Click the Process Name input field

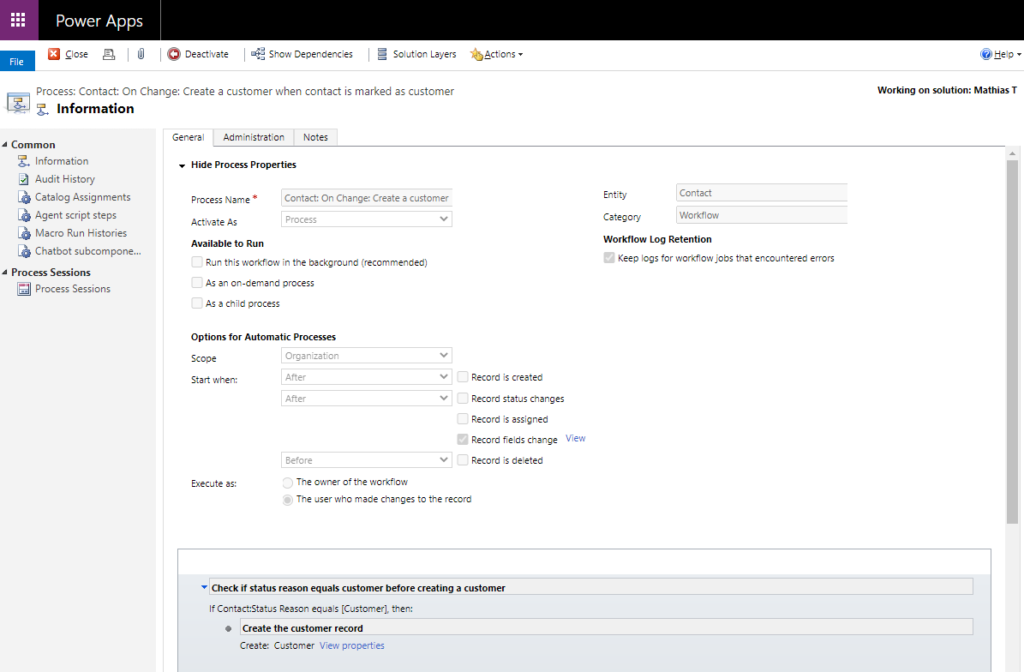[366, 198]
